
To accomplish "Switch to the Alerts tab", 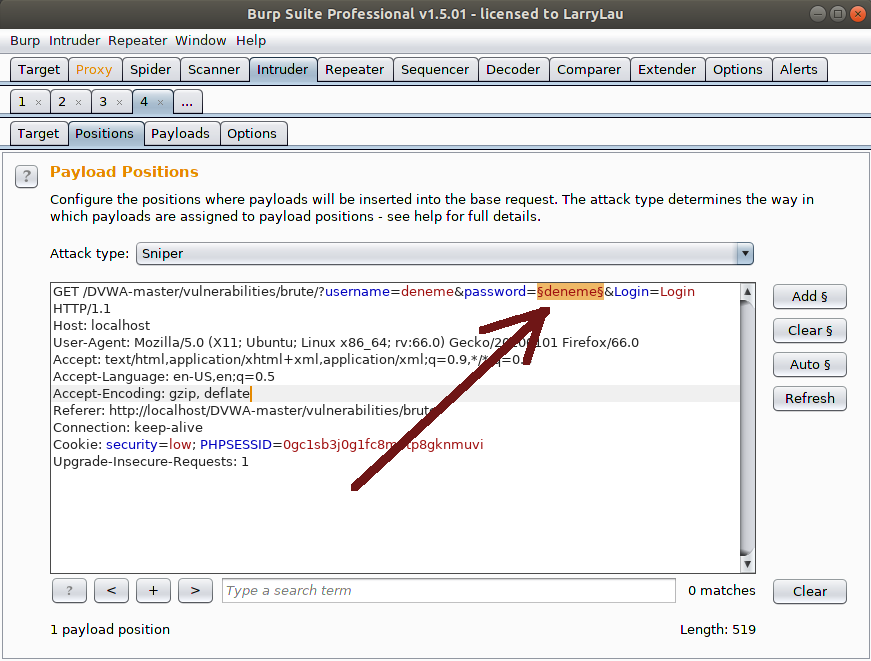I will point(799,69).
